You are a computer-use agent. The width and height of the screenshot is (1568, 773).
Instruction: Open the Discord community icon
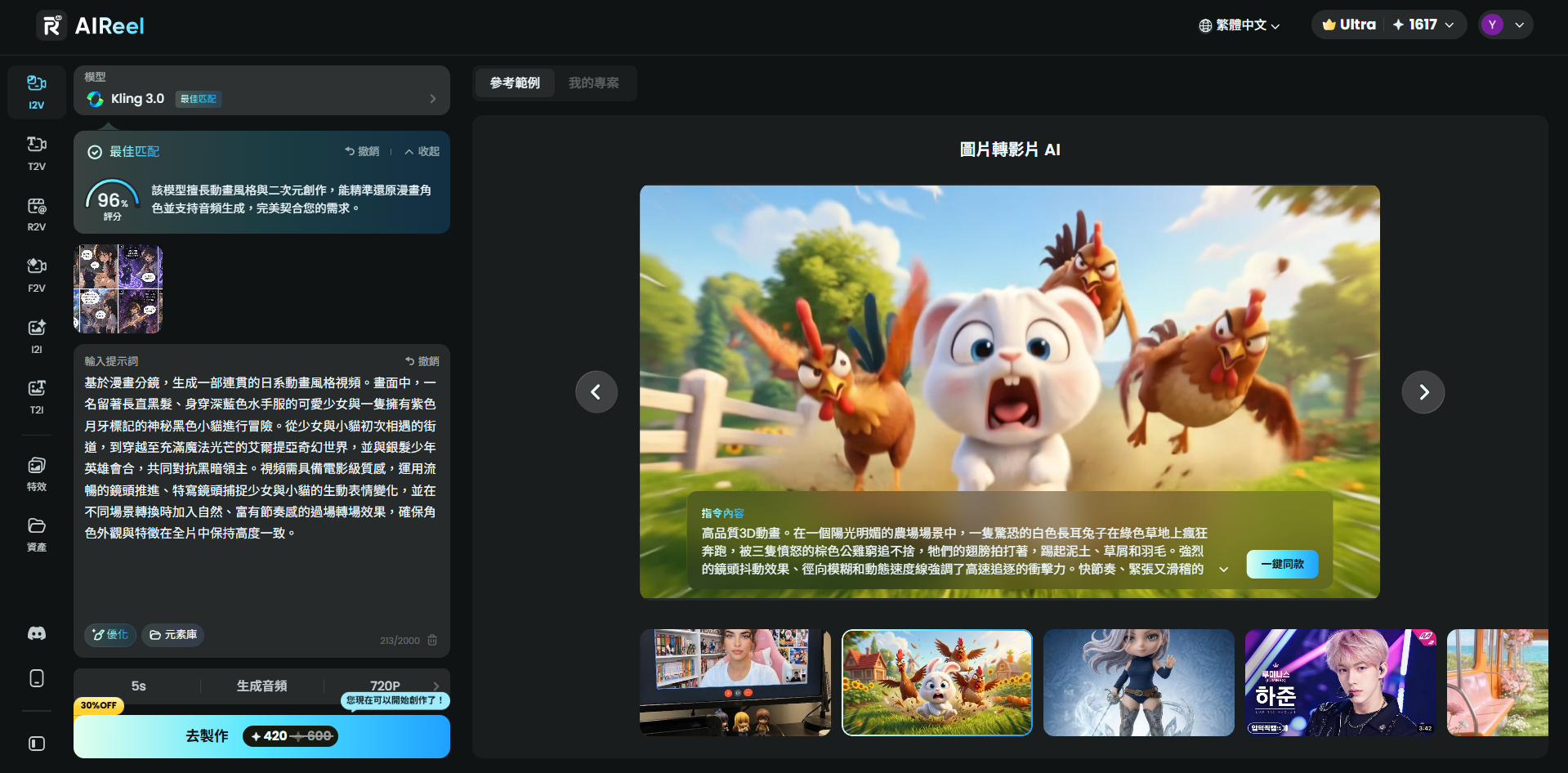[37, 633]
